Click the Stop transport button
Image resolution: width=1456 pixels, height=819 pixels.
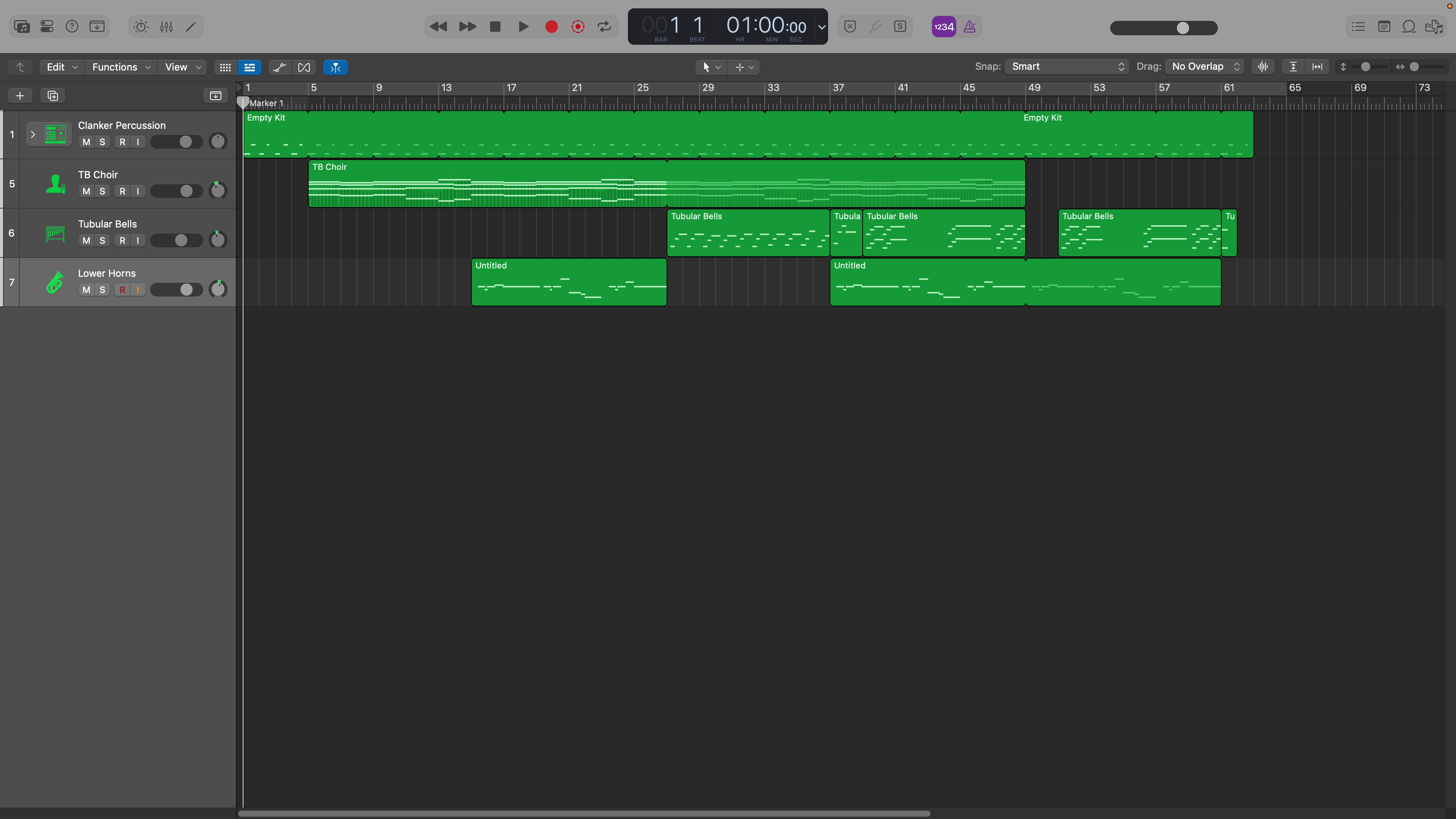(495, 27)
